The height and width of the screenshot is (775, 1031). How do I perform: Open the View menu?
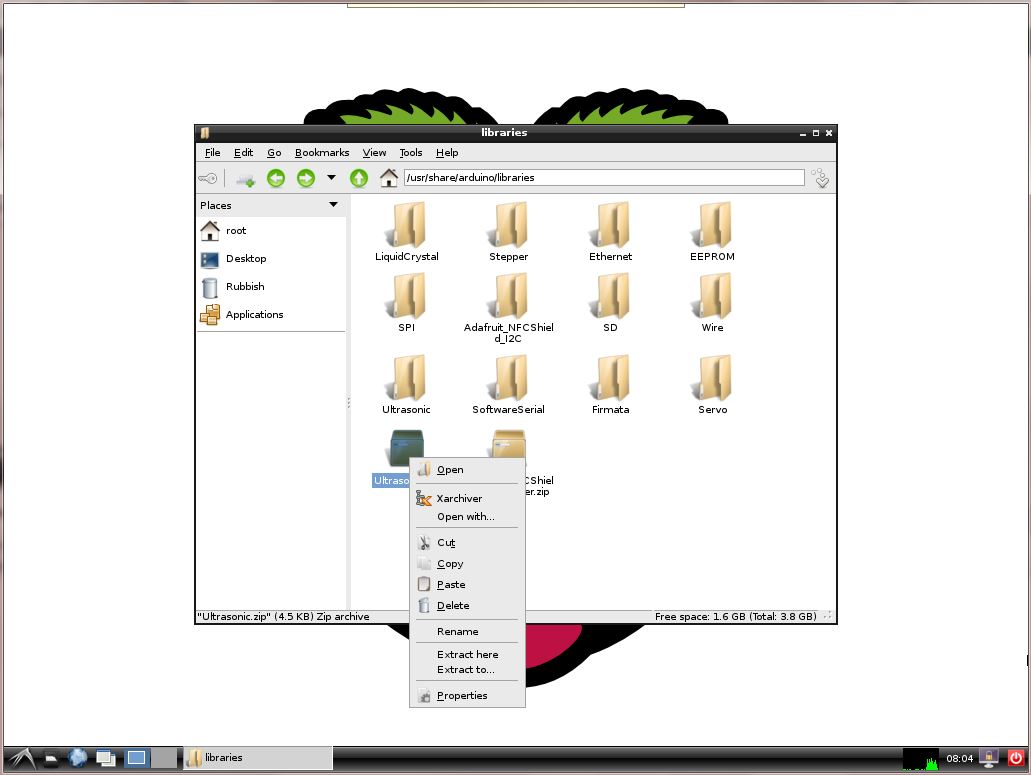[374, 153]
